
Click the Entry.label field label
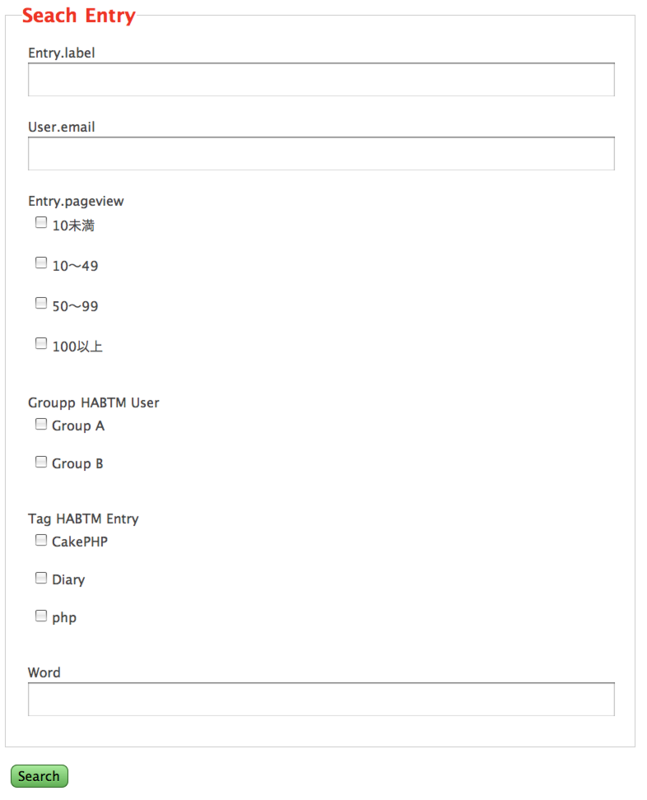click(61, 53)
